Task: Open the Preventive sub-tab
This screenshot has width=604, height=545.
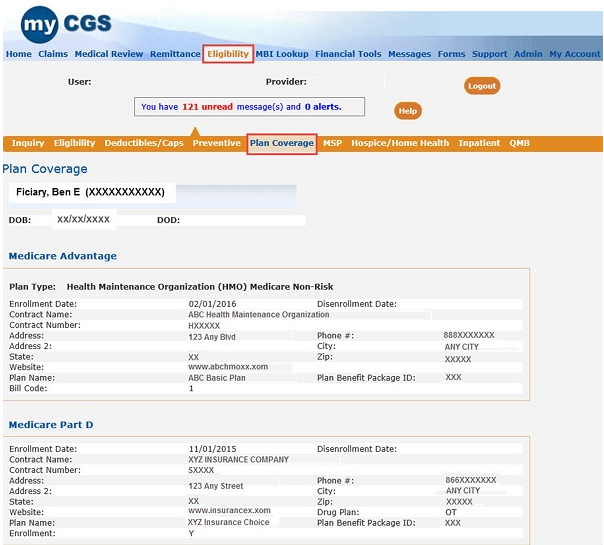Action: [217, 143]
